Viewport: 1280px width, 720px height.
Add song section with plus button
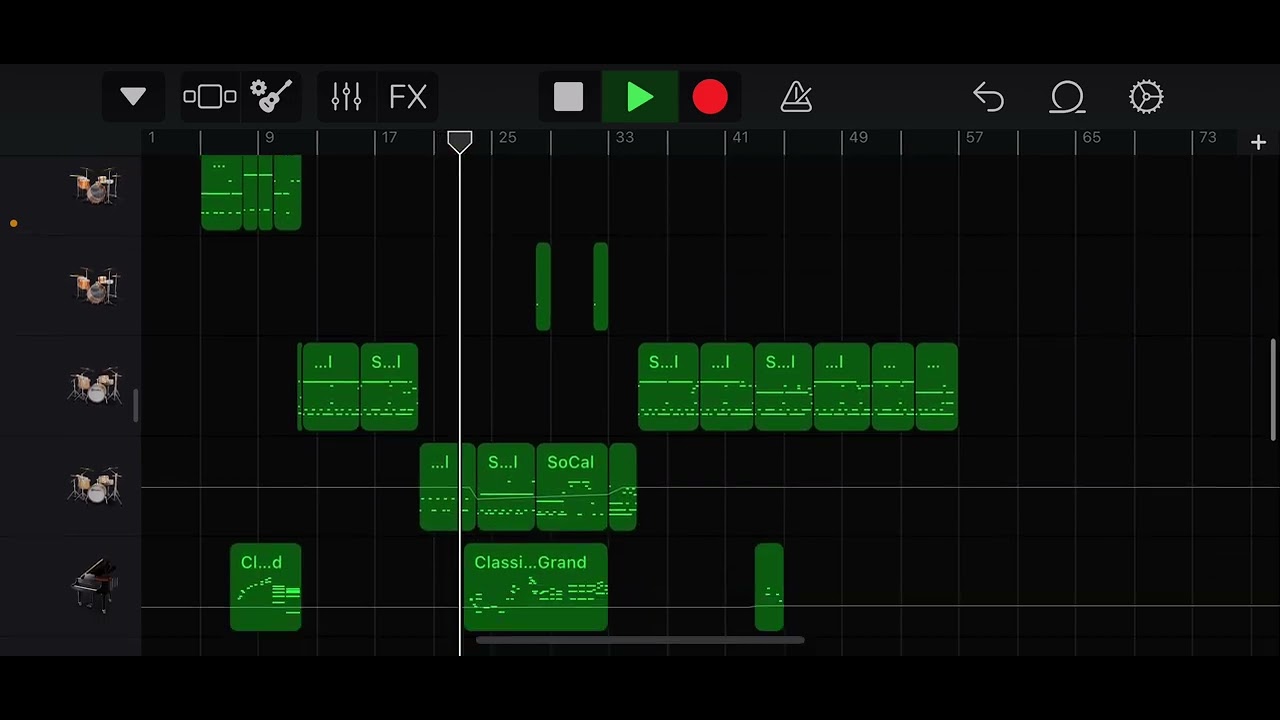1258,143
